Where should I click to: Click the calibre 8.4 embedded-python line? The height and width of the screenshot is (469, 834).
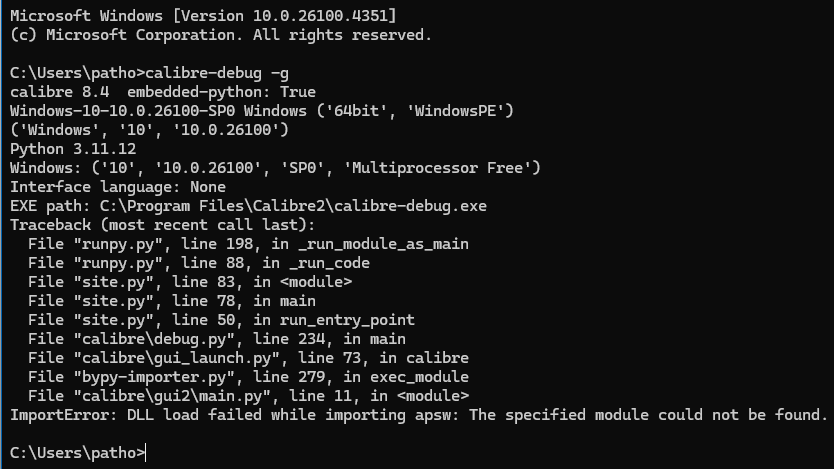(x=162, y=92)
